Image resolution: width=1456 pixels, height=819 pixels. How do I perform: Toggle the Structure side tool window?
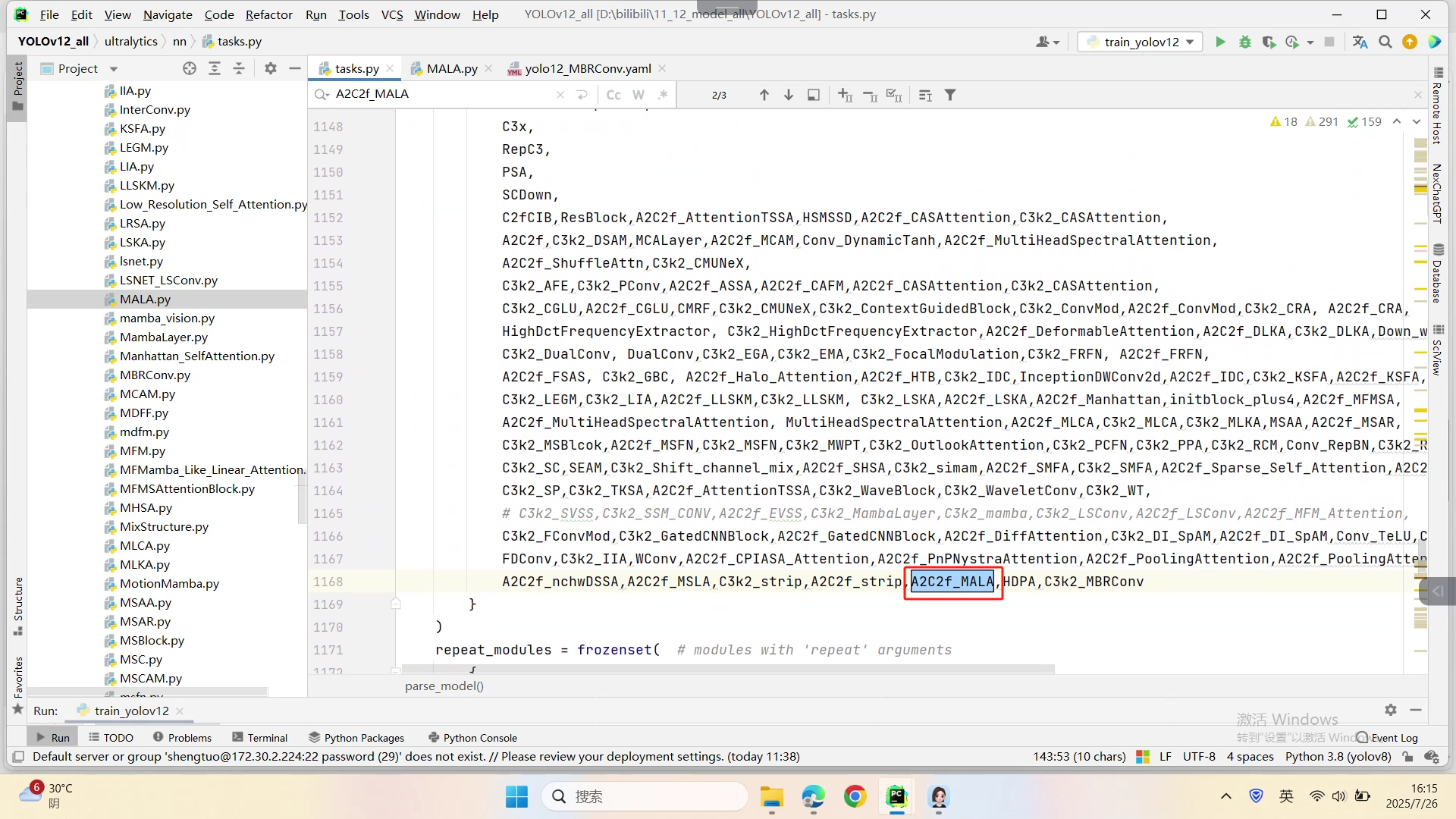click(x=18, y=607)
